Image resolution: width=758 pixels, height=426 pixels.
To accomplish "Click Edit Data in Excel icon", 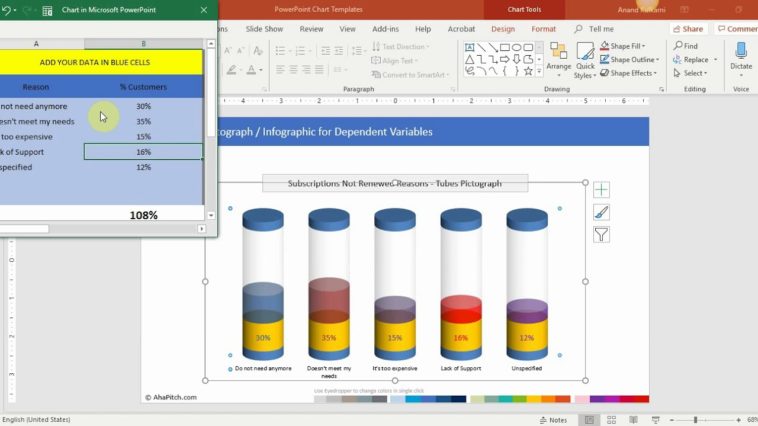I will 47,11.
